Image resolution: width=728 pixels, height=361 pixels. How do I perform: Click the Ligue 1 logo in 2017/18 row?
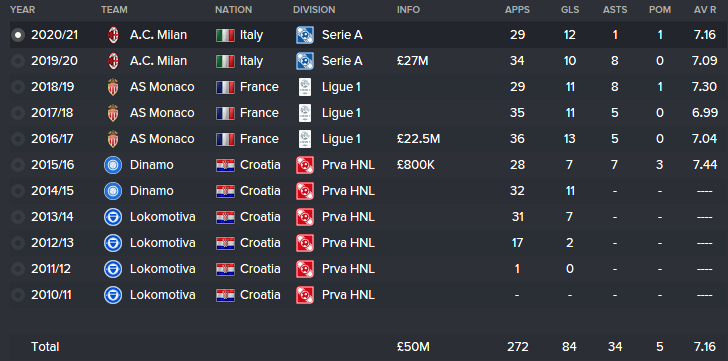click(x=305, y=113)
